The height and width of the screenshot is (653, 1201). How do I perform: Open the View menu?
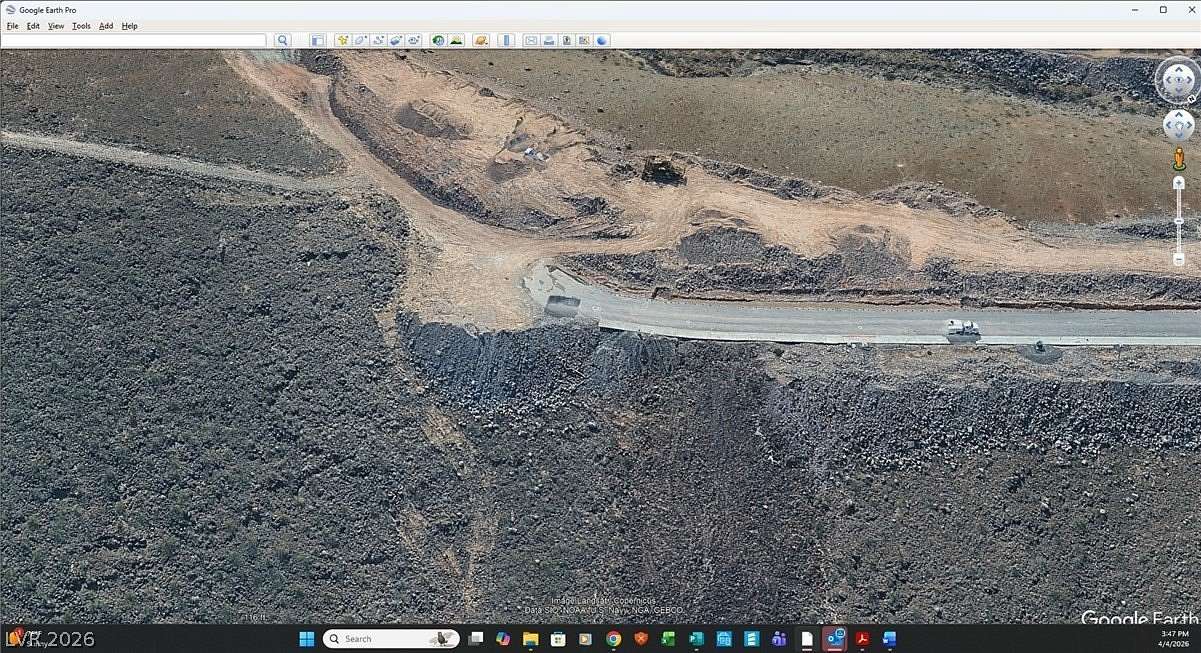click(55, 25)
